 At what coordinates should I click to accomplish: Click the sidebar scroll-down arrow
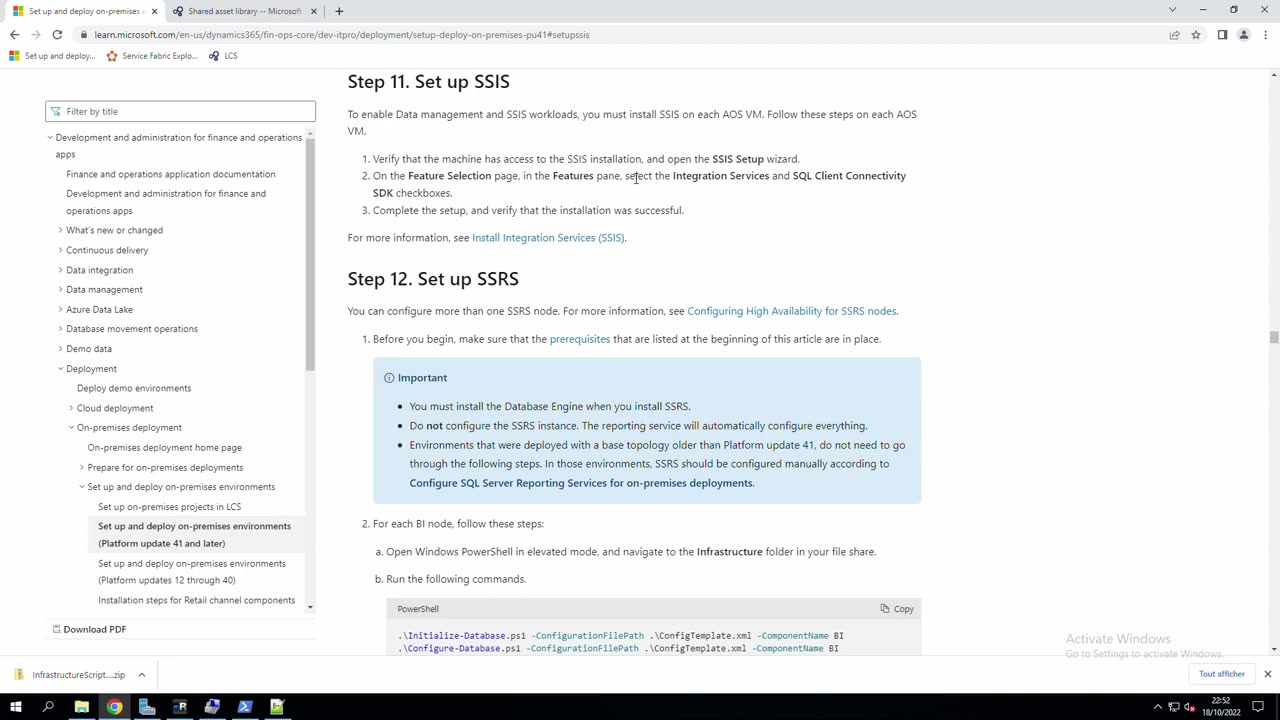click(310, 607)
